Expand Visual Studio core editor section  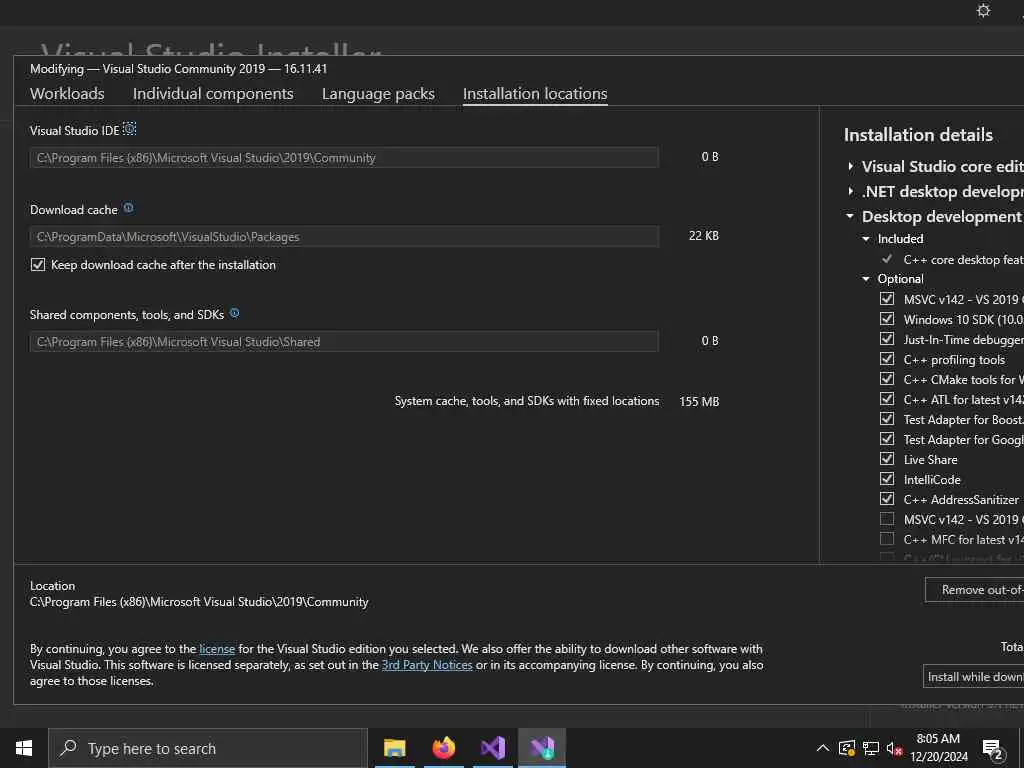(x=850, y=167)
